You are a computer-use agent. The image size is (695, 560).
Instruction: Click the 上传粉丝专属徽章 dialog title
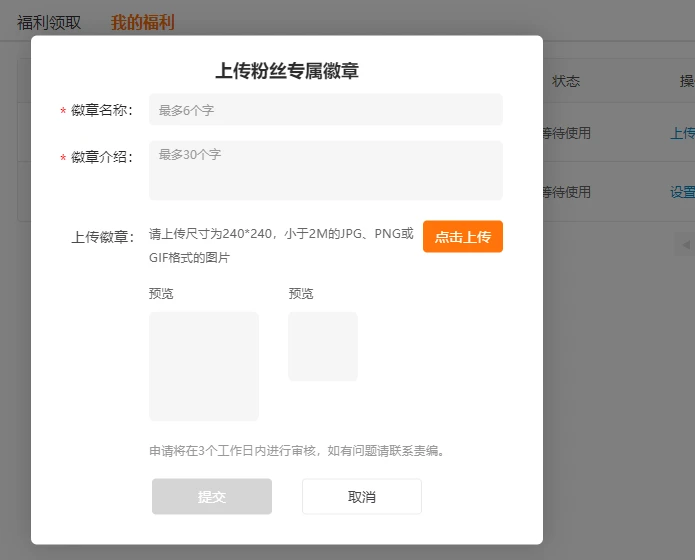287,70
